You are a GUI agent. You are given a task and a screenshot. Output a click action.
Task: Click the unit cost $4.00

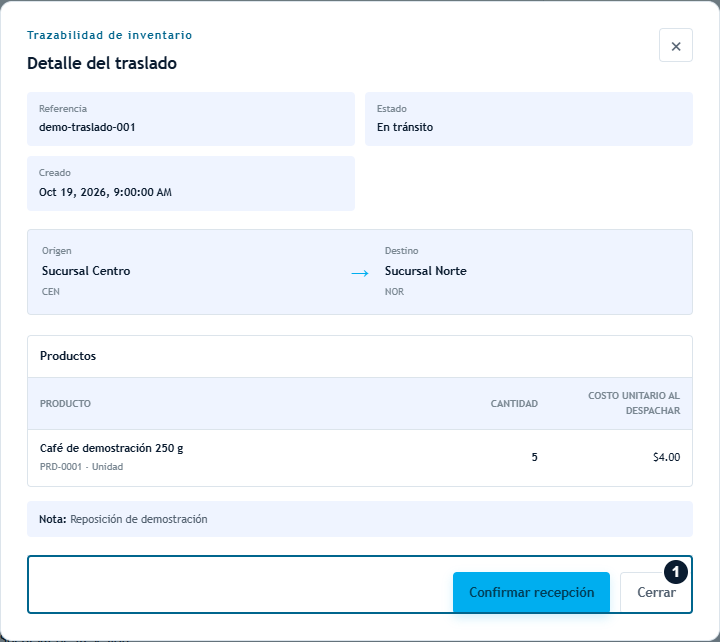666,457
